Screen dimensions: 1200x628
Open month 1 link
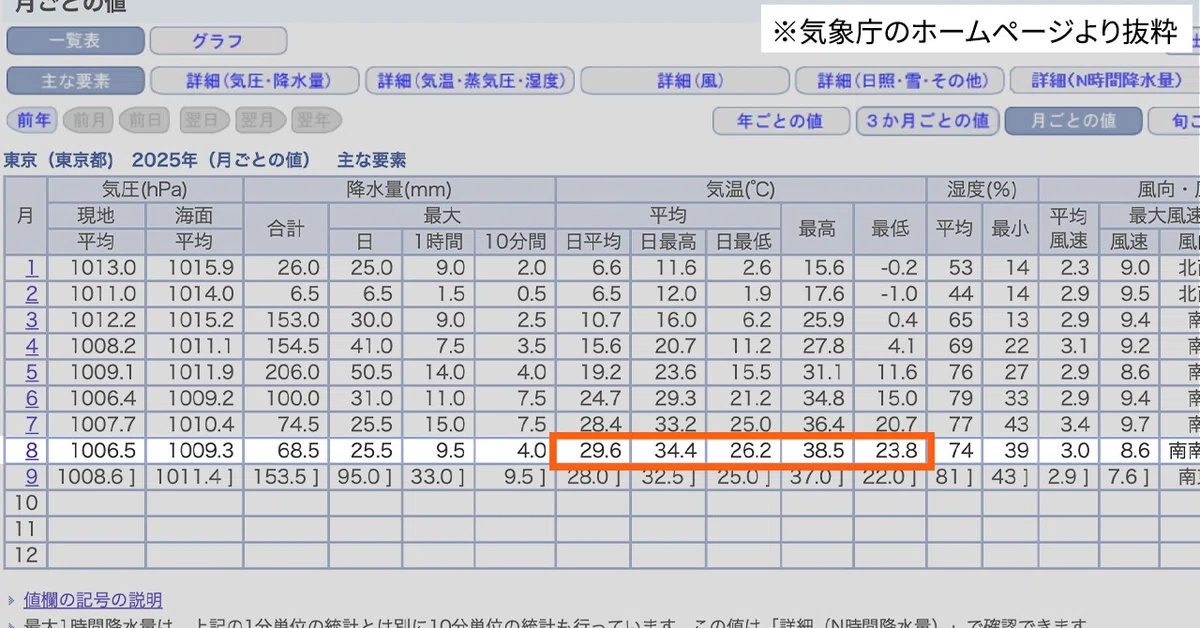(32, 267)
